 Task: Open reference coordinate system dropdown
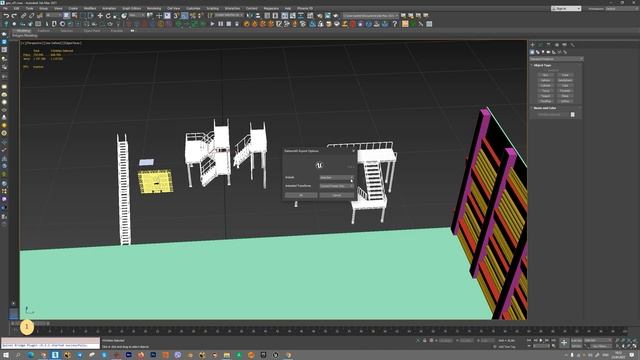[x=137, y=15]
